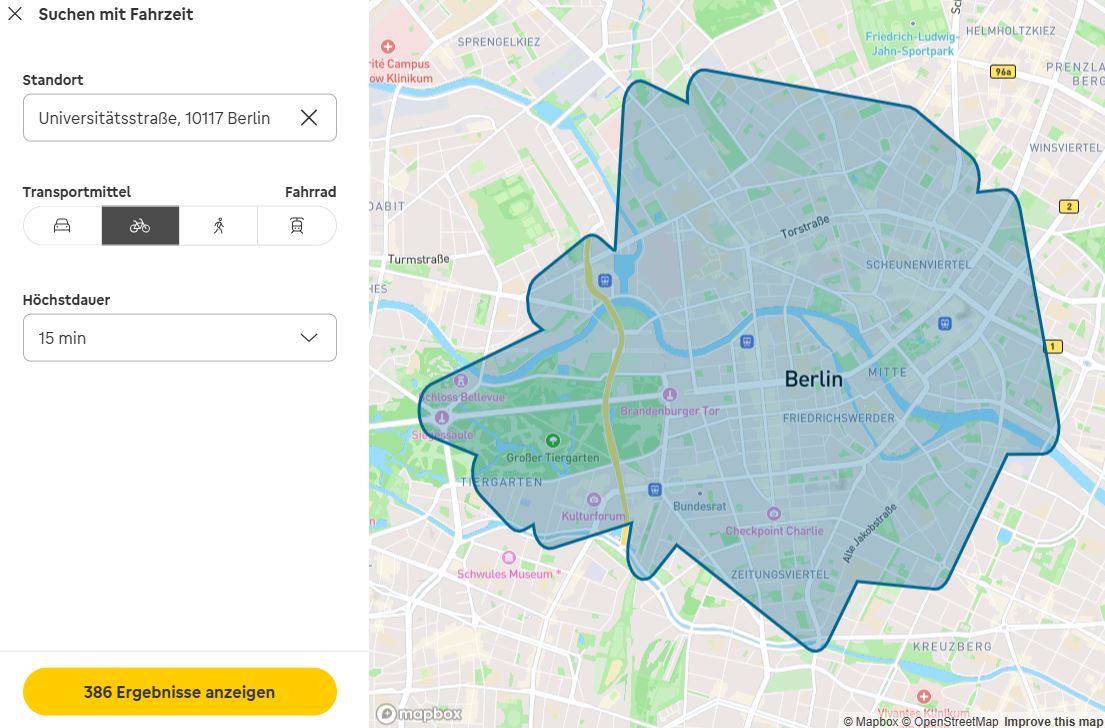Screen dimensions: 1105x728
Task: Click into the Universitätsstraße location field
Action: 155,118
